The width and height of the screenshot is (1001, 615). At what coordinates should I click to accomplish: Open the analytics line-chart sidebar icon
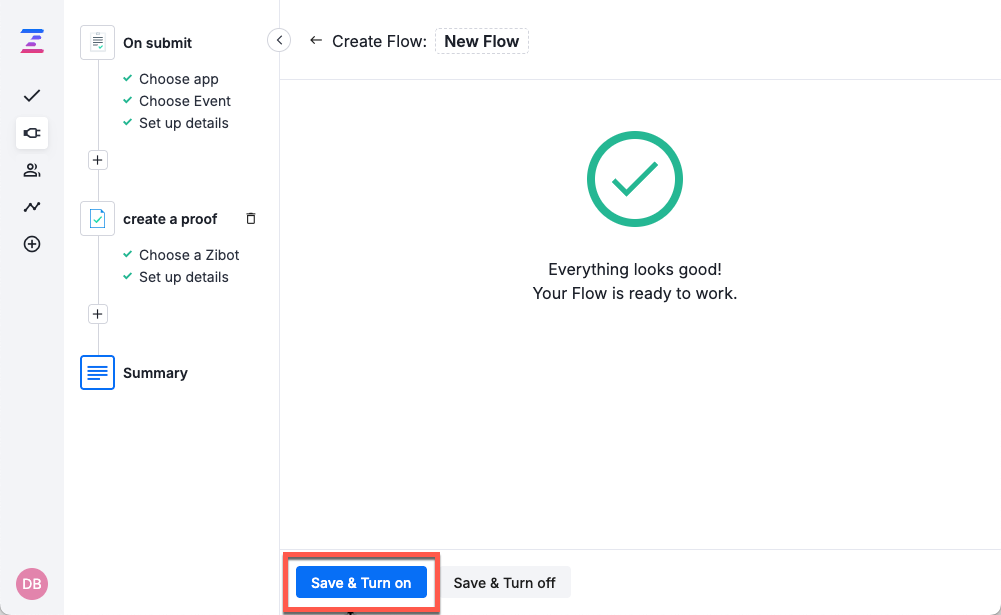click(32, 207)
